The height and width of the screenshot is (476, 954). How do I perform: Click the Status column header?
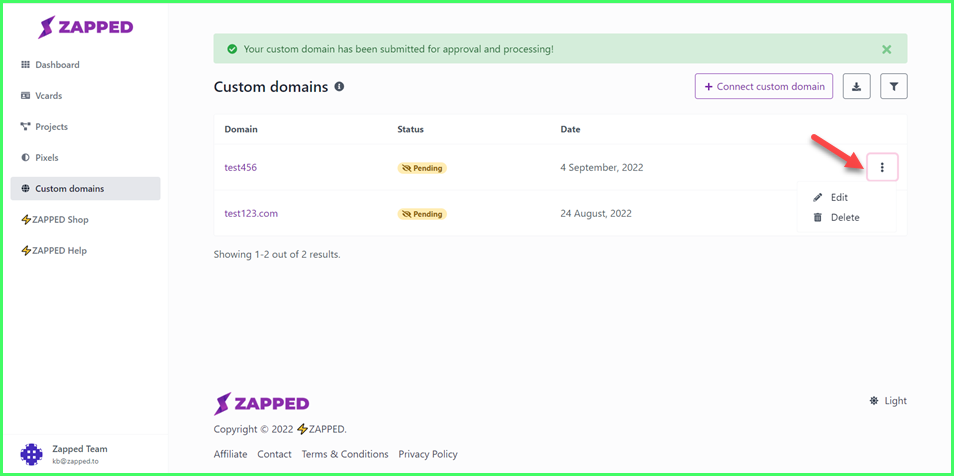[x=411, y=129]
